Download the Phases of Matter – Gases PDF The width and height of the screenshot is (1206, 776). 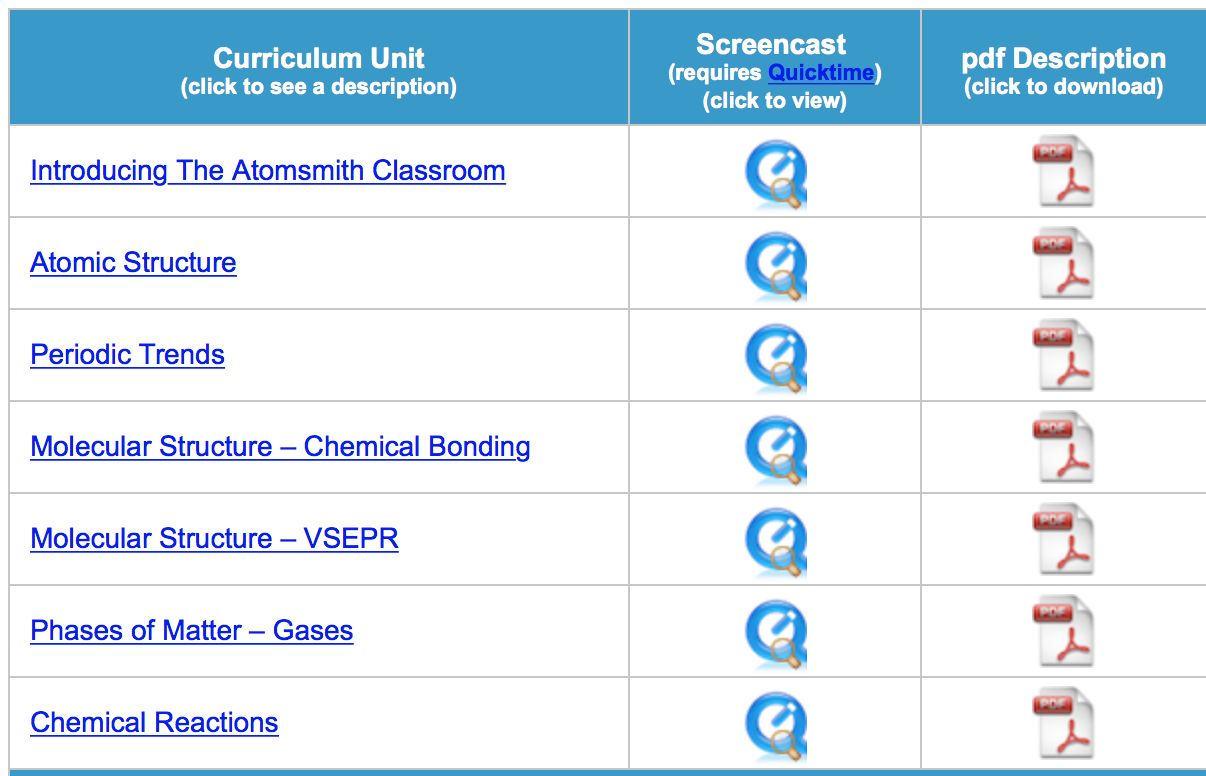(1063, 634)
